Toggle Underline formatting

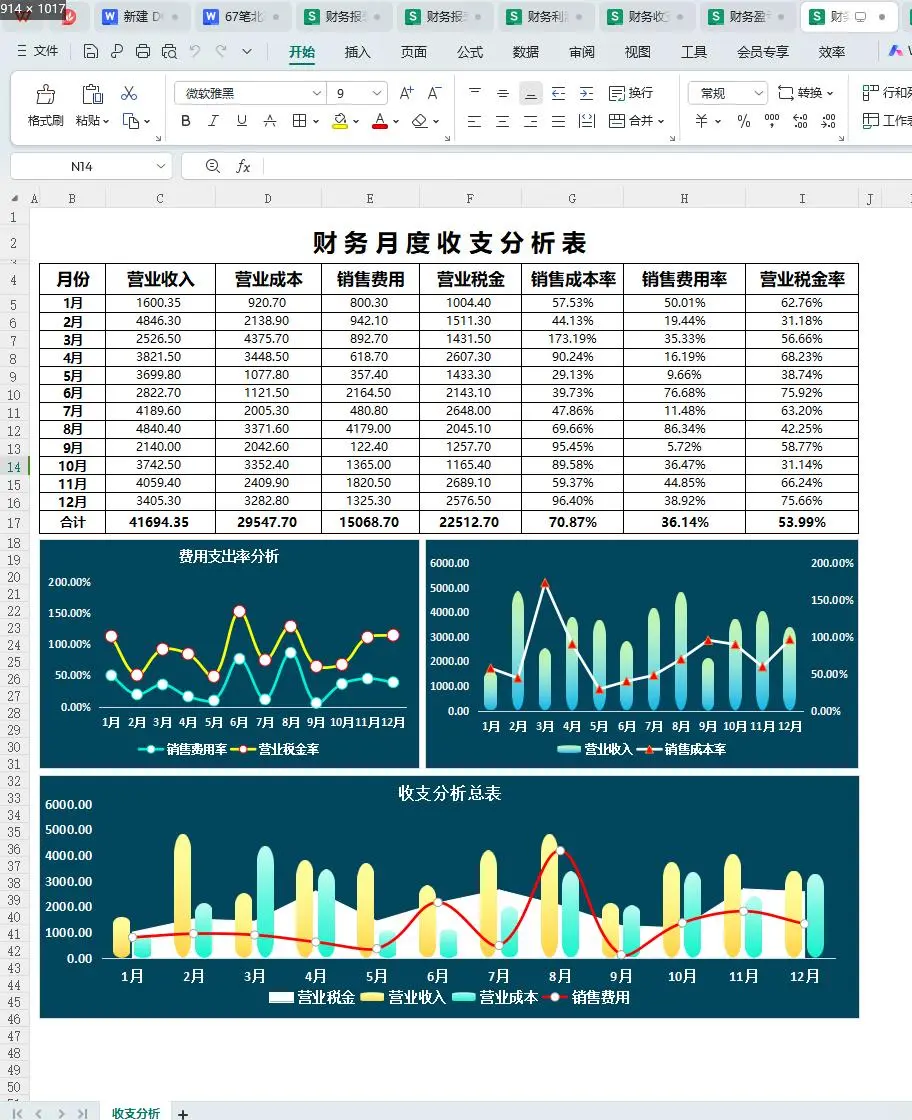click(241, 121)
